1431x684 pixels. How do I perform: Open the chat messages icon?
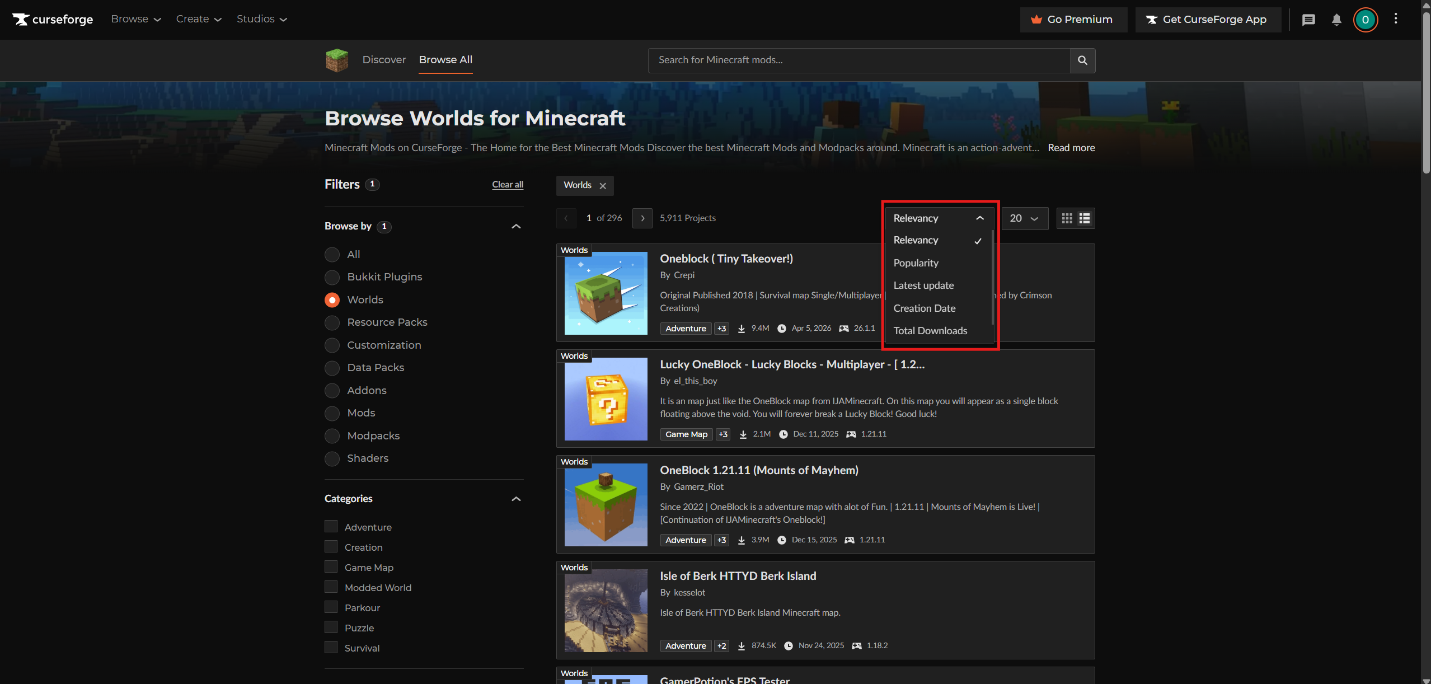pyautogui.click(x=1308, y=19)
